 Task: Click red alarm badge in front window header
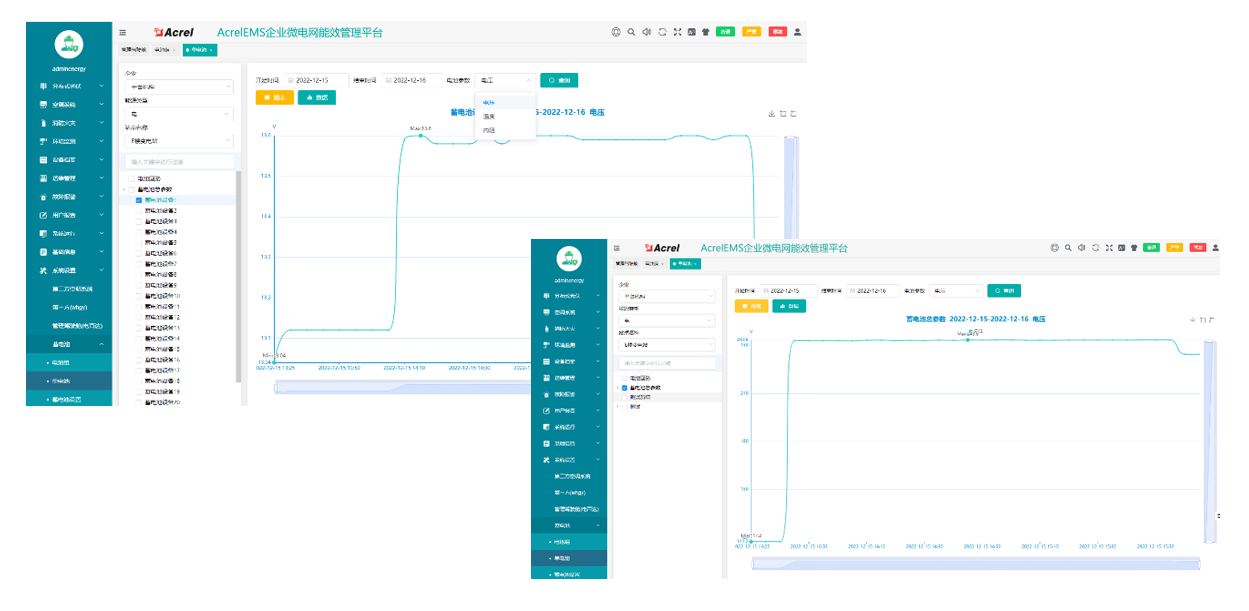point(1198,248)
